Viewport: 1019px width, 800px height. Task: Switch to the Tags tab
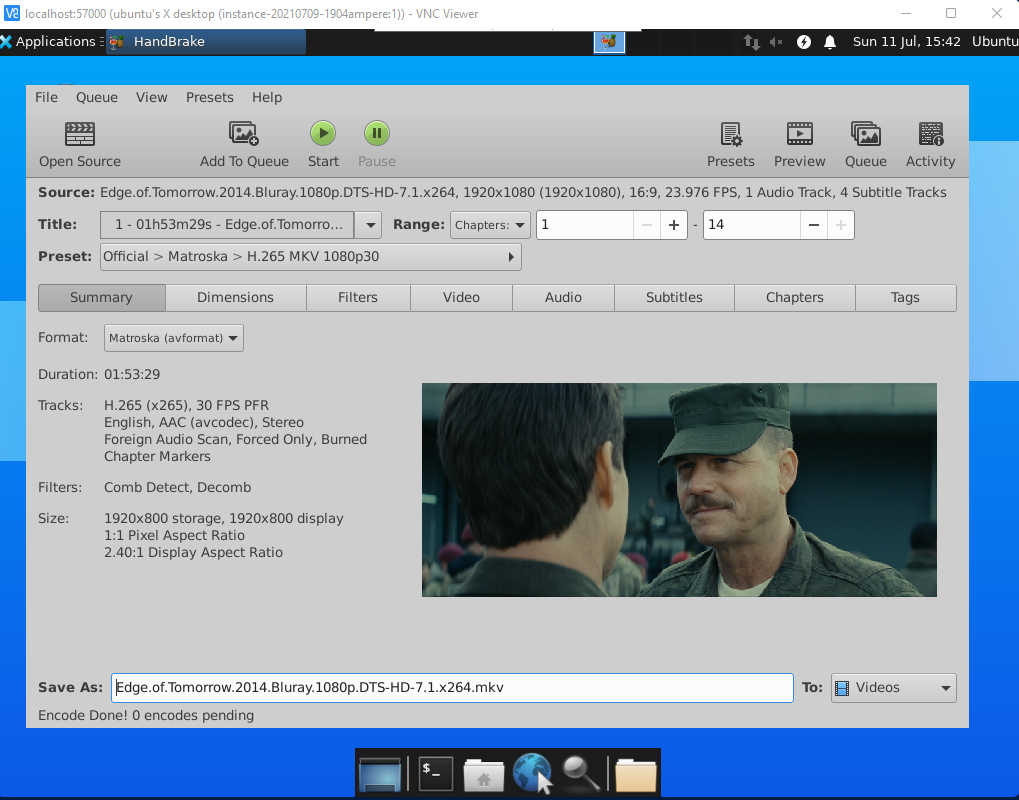click(905, 298)
